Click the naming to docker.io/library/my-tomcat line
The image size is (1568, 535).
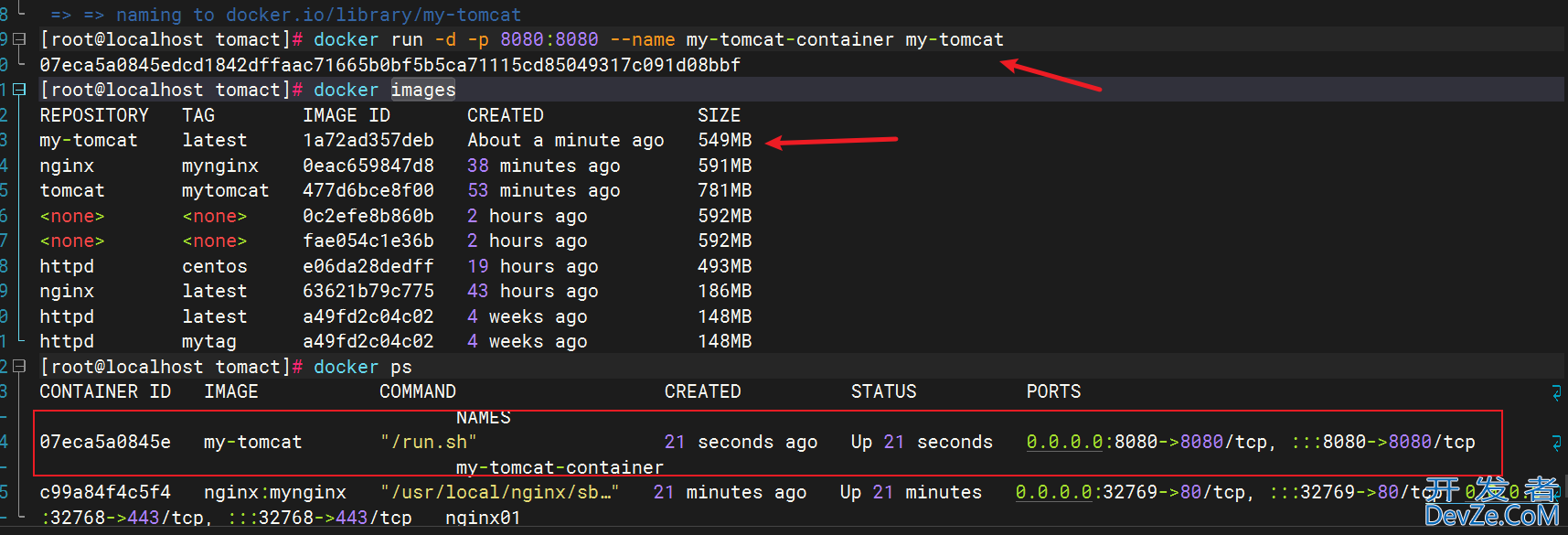tap(319, 15)
